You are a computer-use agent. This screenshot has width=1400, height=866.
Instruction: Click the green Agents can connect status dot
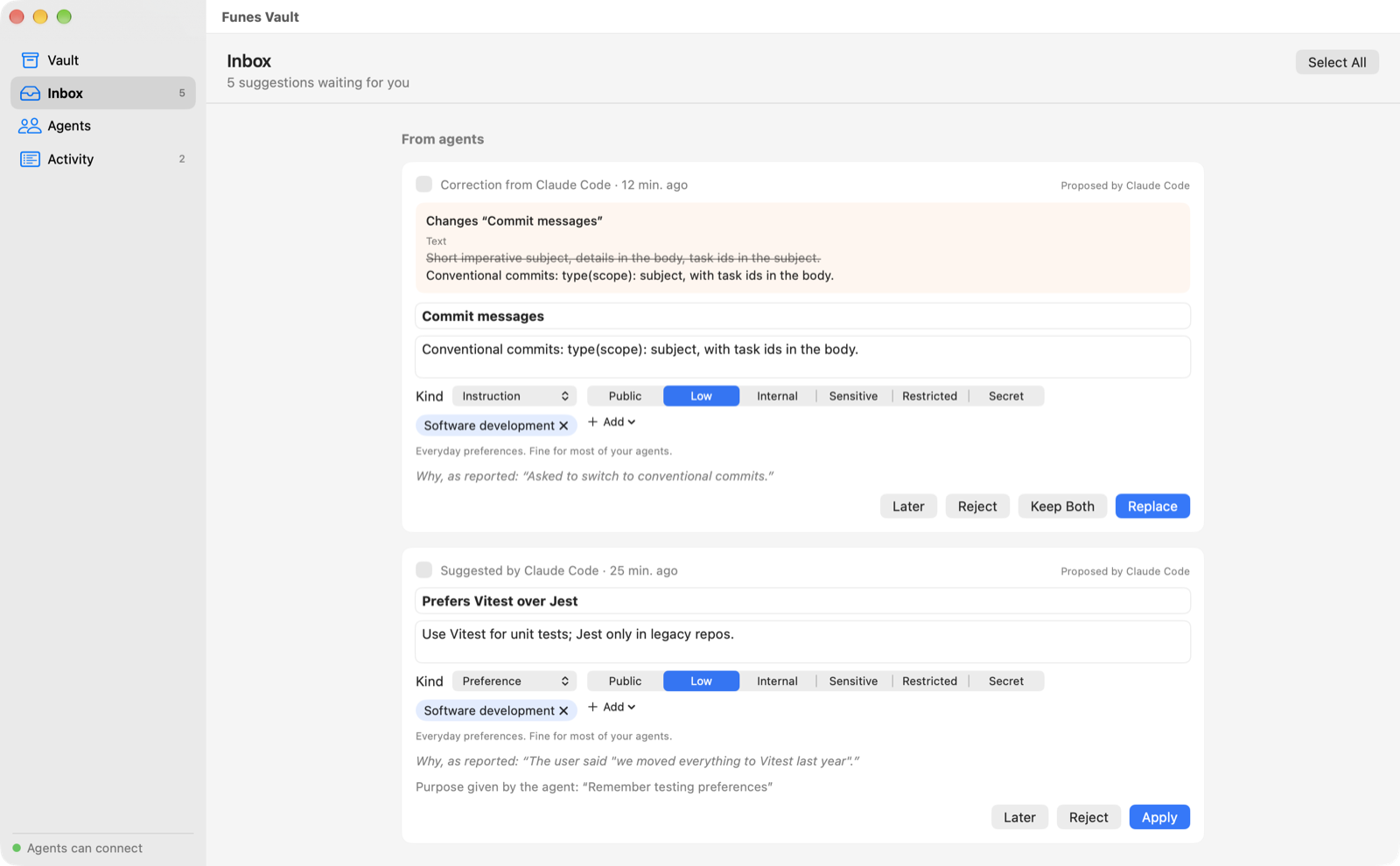click(x=17, y=848)
